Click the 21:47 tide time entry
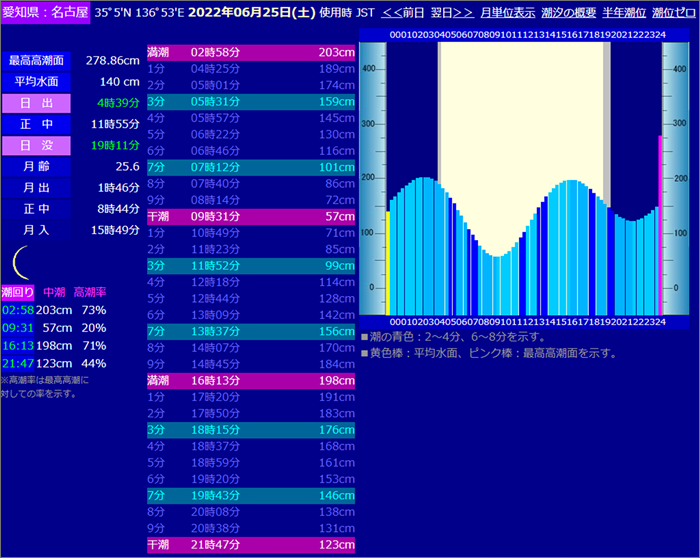 (x=18, y=364)
